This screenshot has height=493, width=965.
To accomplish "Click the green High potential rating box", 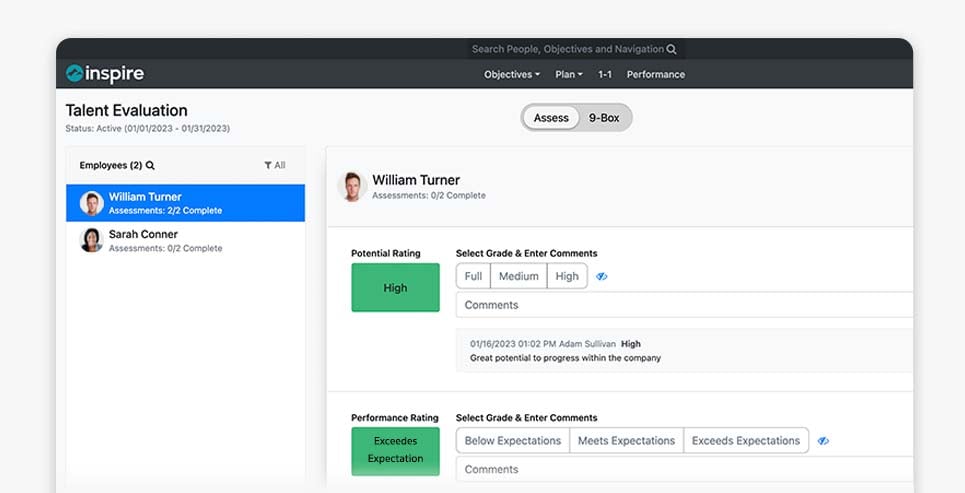I will point(395,288).
